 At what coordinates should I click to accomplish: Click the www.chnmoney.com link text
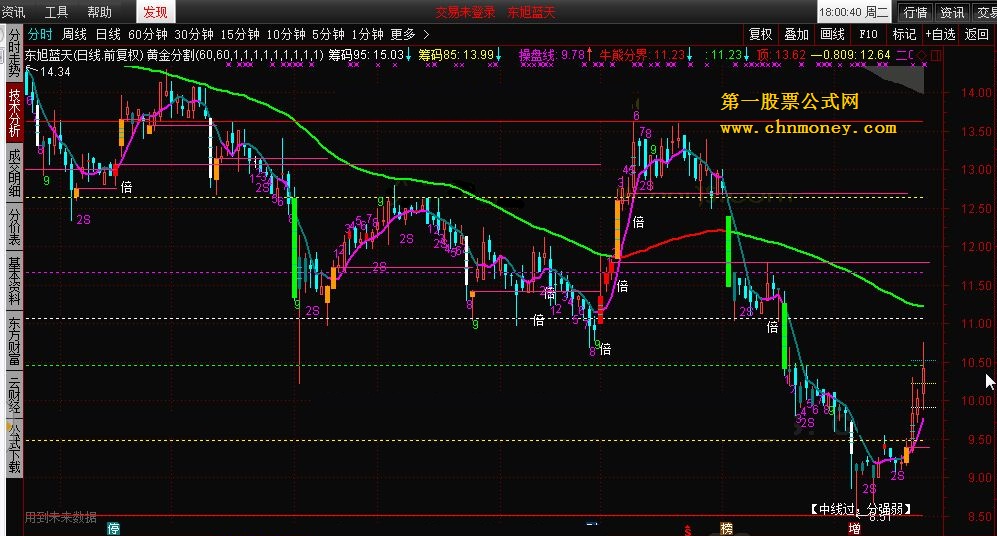pos(808,128)
